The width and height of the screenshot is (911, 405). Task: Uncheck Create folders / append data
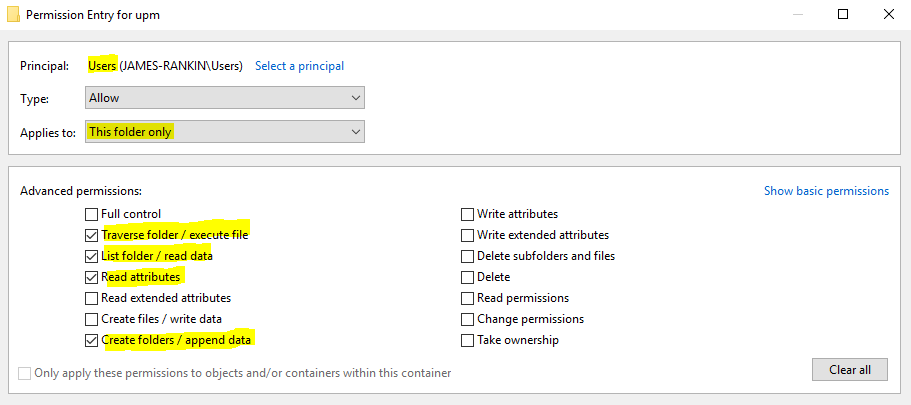point(92,340)
